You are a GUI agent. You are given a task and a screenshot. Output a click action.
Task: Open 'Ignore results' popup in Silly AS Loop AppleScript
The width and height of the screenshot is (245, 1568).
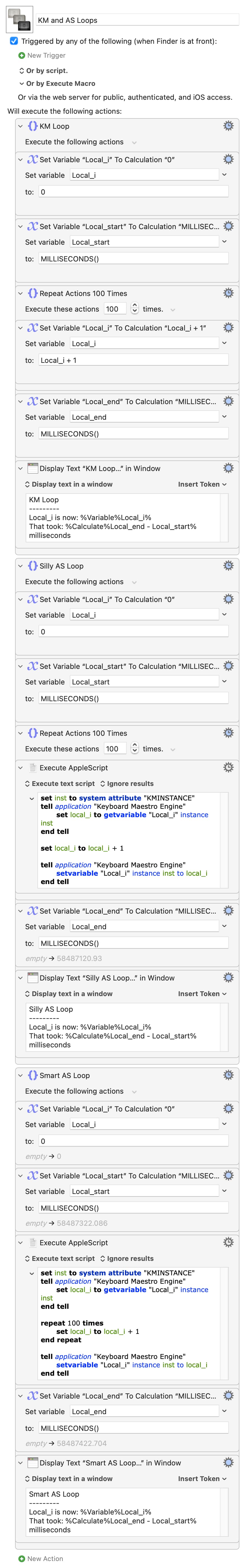127,783
